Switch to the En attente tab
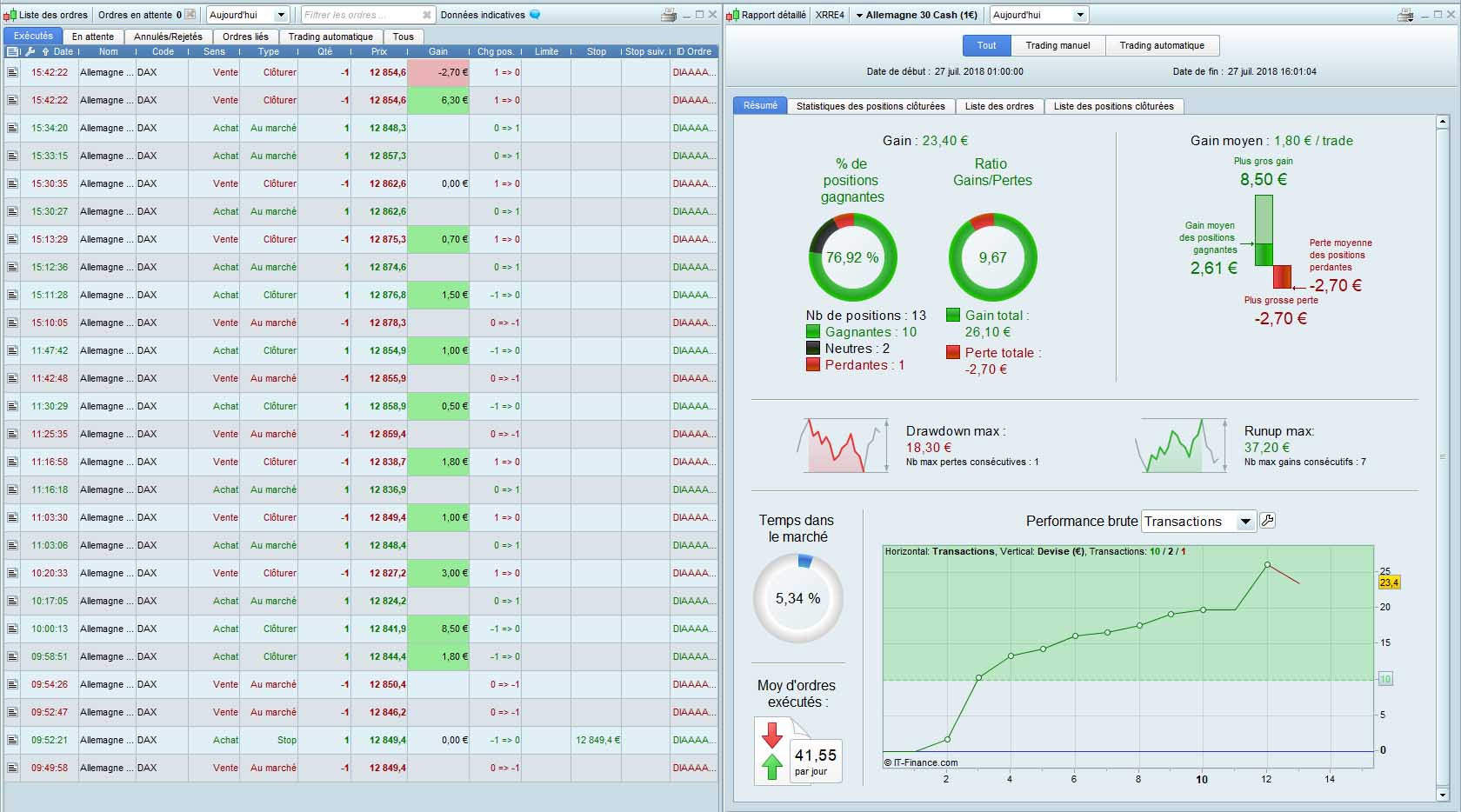 (x=93, y=37)
